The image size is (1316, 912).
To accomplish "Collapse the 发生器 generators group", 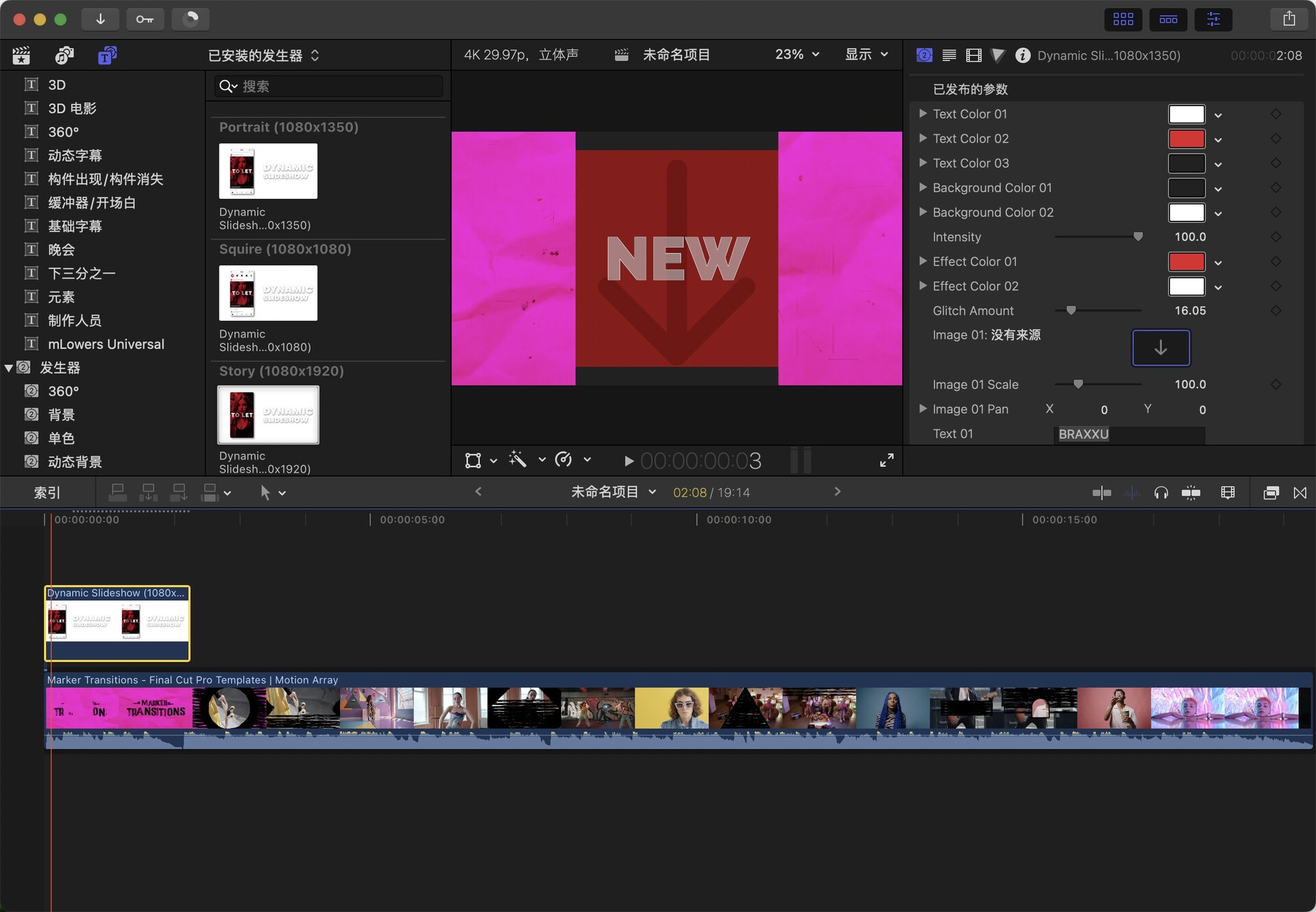I will click(9, 368).
